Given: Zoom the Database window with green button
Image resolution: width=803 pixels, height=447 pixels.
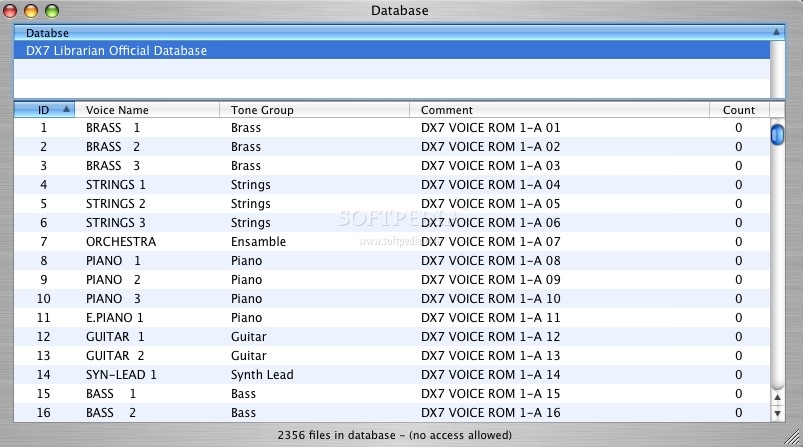Looking at the screenshot, I should [x=52, y=11].
